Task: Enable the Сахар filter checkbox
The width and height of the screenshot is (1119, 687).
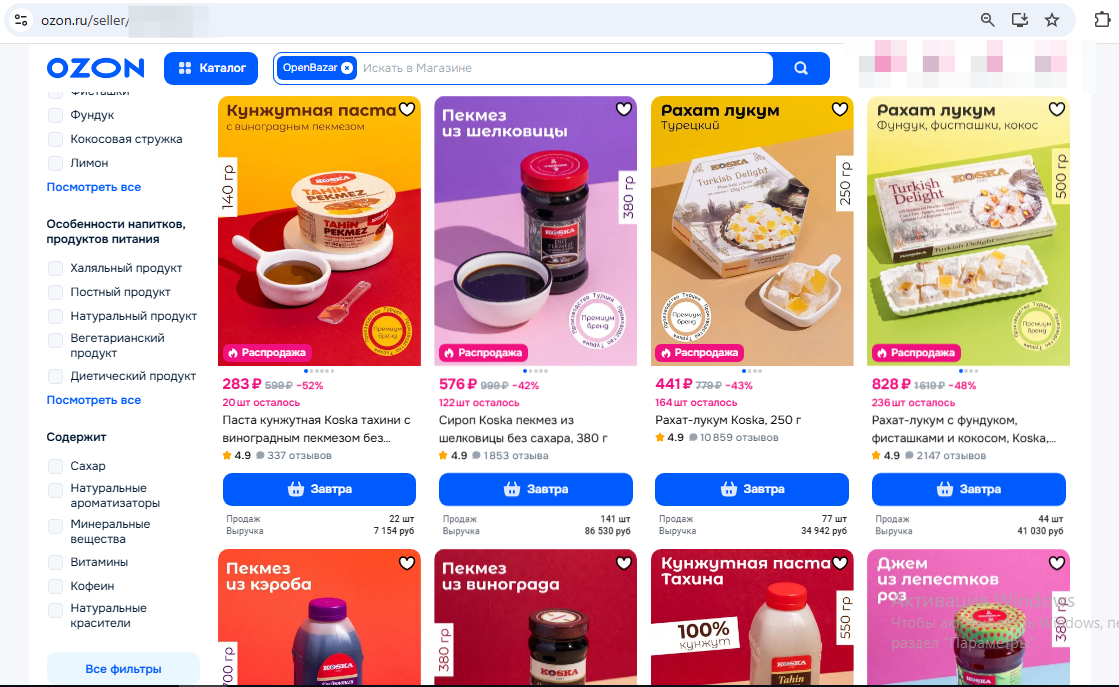Action: pos(55,466)
